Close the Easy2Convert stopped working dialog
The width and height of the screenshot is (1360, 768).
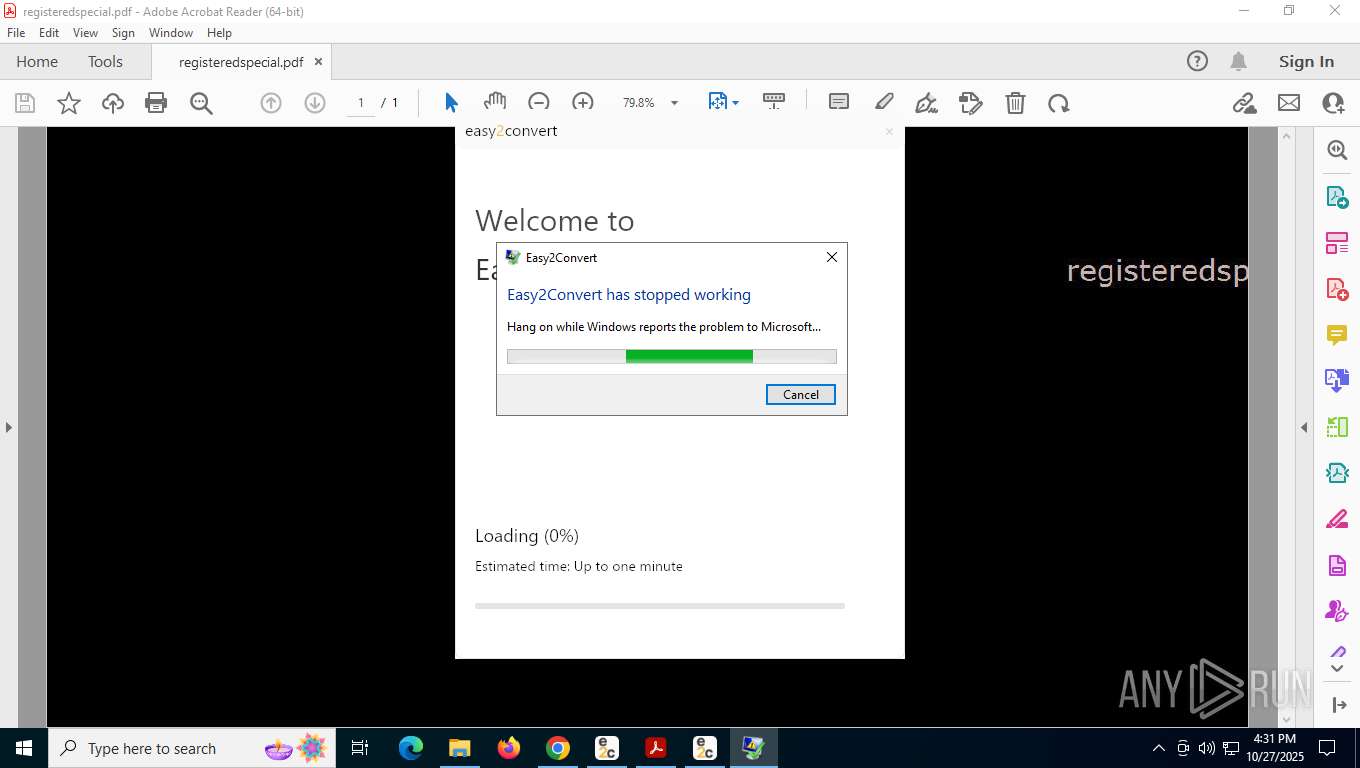point(831,257)
